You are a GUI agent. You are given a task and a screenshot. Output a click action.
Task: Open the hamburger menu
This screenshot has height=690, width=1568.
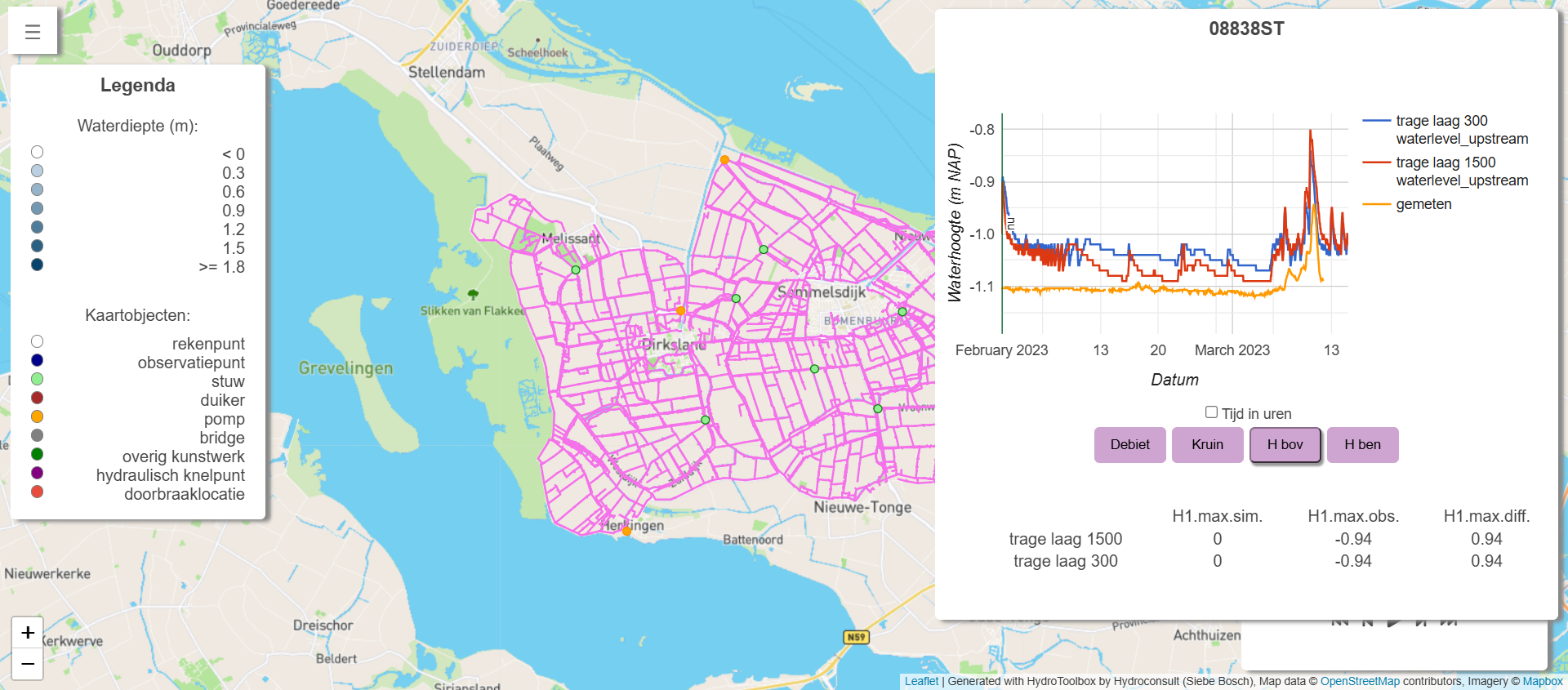click(x=33, y=32)
